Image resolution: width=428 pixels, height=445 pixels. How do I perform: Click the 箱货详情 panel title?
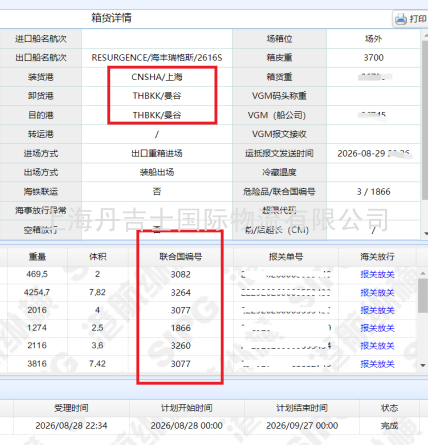pyautogui.click(x=111, y=18)
